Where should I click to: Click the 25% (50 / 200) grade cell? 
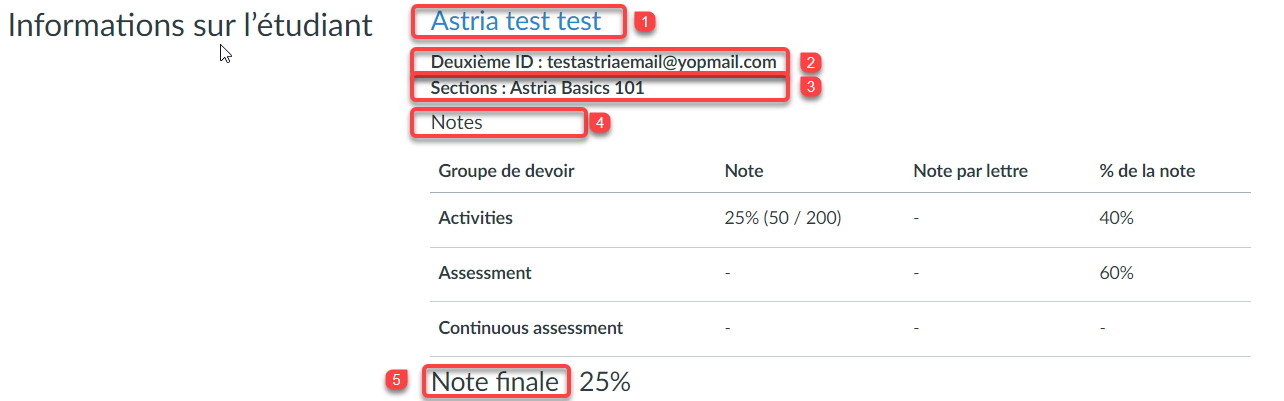pos(782,218)
